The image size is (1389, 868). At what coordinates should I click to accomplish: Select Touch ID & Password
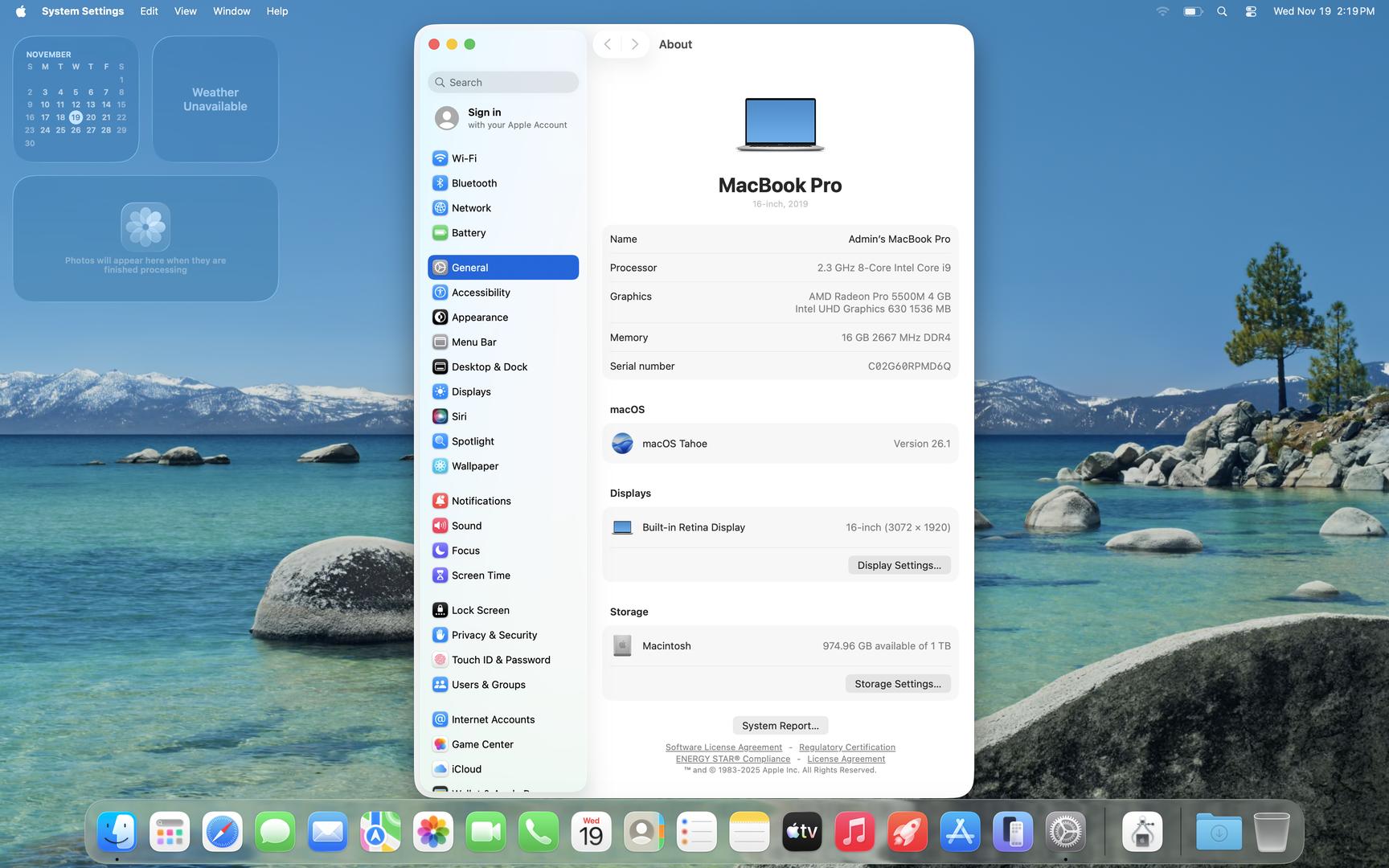pos(500,660)
